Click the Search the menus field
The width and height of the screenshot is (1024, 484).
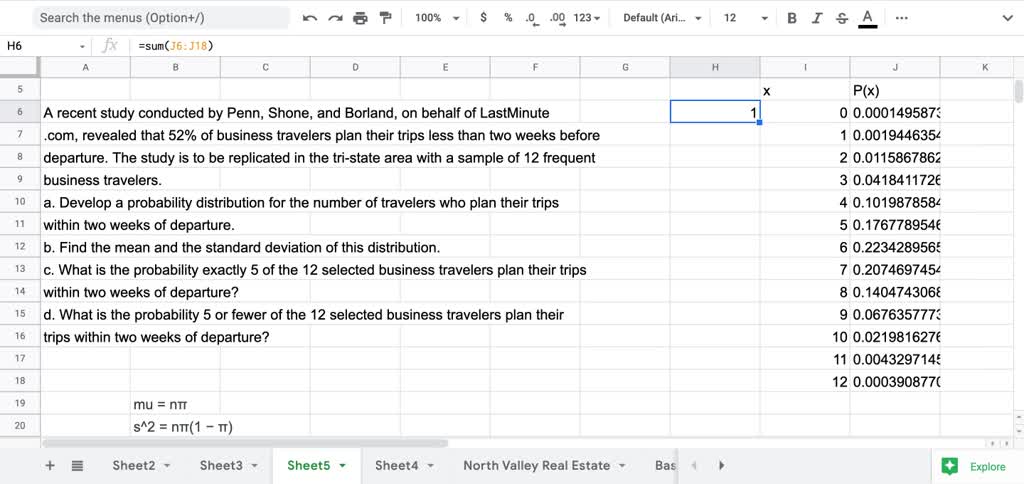point(160,18)
